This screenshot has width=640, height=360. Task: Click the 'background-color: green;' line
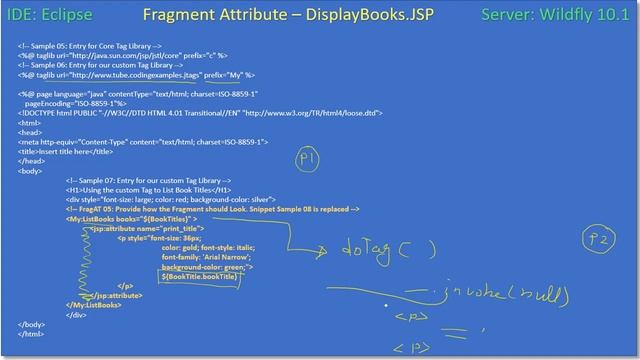tap(207, 267)
